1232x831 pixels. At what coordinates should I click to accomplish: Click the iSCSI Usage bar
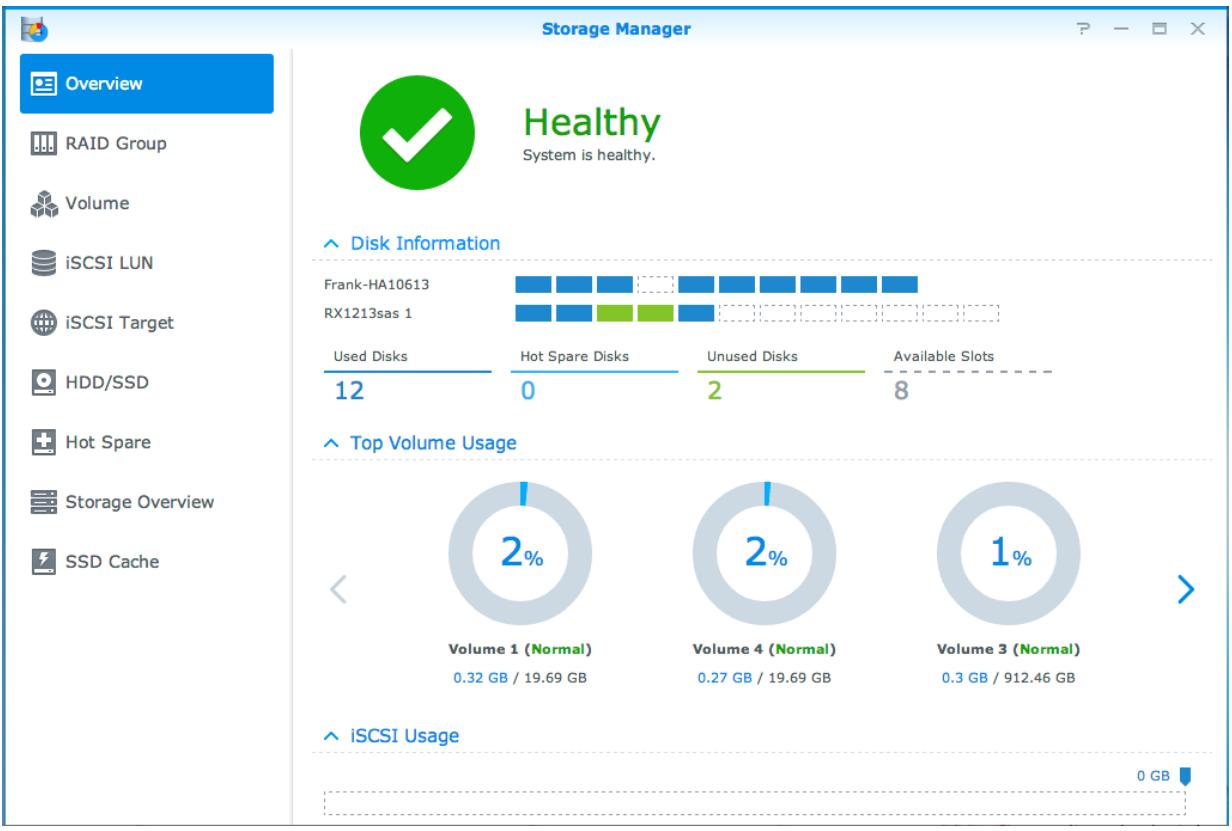click(x=755, y=804)
